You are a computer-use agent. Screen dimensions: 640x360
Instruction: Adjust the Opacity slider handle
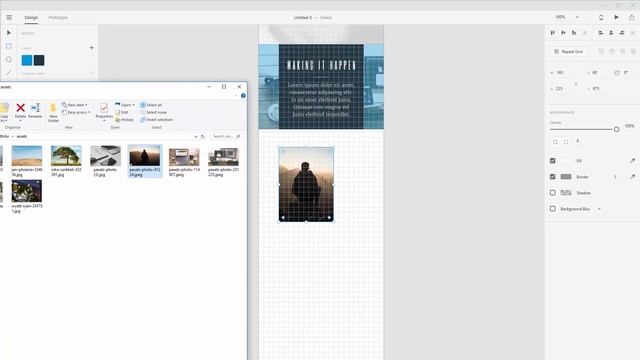pyautogui.click(x=616, y=129)
